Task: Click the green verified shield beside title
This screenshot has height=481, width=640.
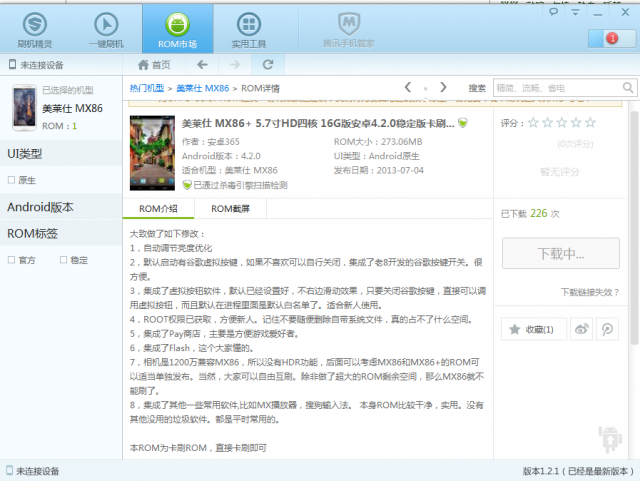Action: click(x=462, y=123)
